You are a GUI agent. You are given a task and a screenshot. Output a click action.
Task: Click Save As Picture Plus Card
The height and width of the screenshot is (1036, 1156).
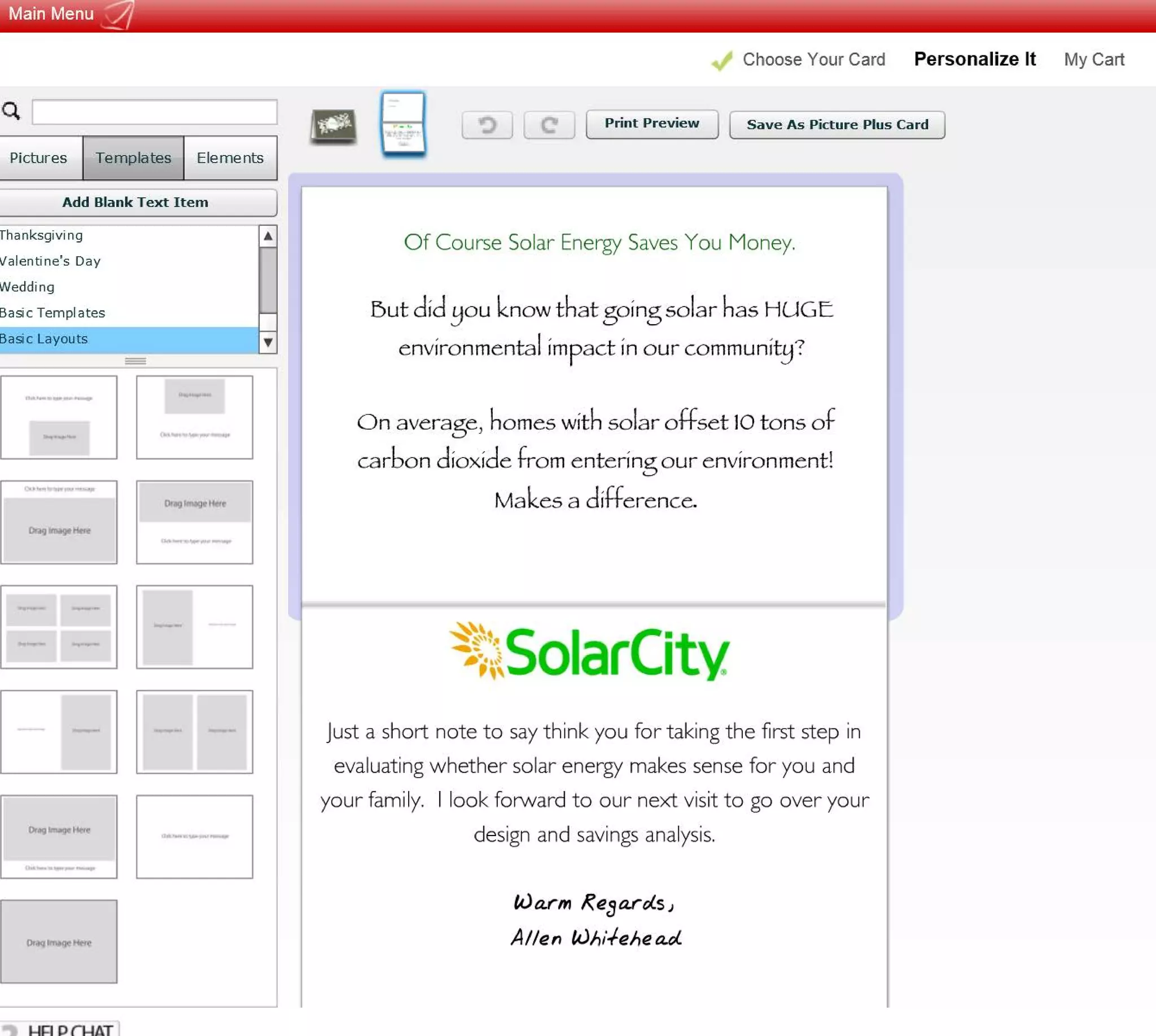pyautogui.click(x=837, y=125)
